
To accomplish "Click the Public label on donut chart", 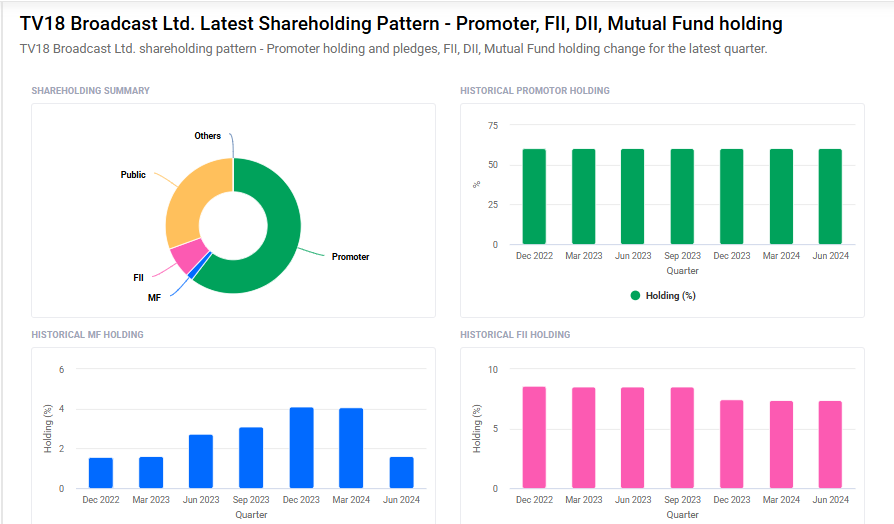I will pos(133,174).
